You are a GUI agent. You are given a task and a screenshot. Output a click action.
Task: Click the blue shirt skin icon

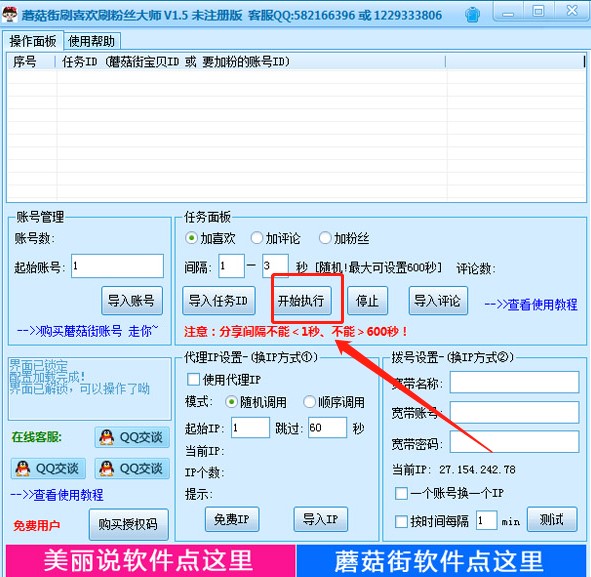click(x=472, y=15)
